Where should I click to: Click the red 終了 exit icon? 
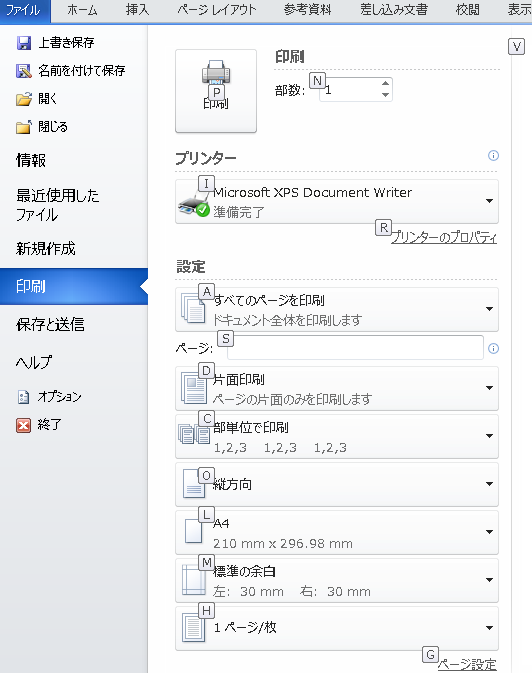pyautogui.click(x=24, y=425)
